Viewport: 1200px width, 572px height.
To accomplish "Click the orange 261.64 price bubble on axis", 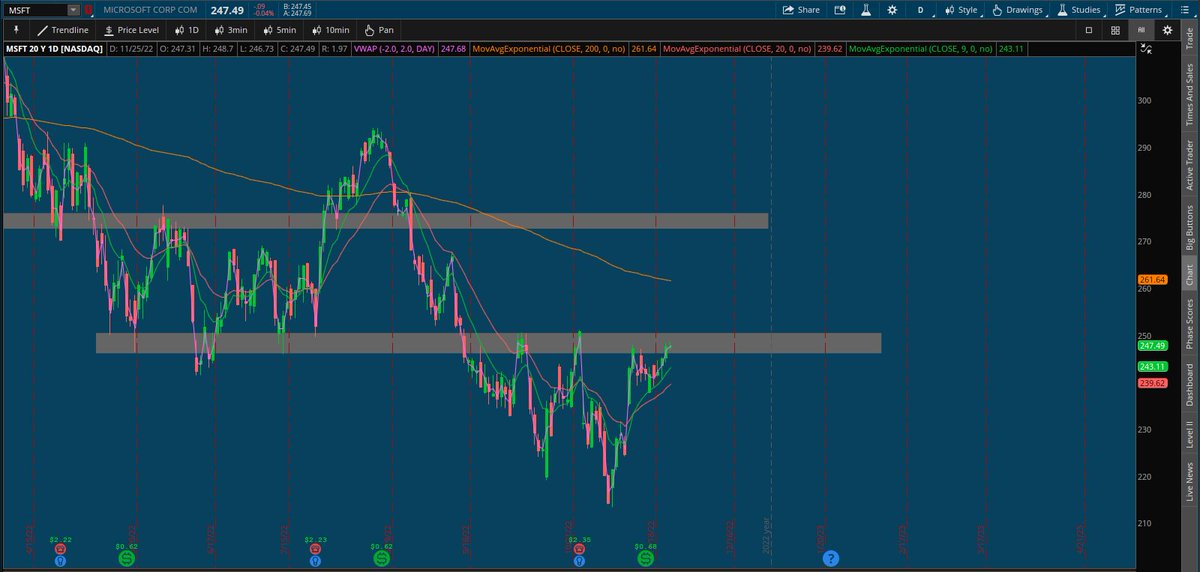I will point(1152,279).
